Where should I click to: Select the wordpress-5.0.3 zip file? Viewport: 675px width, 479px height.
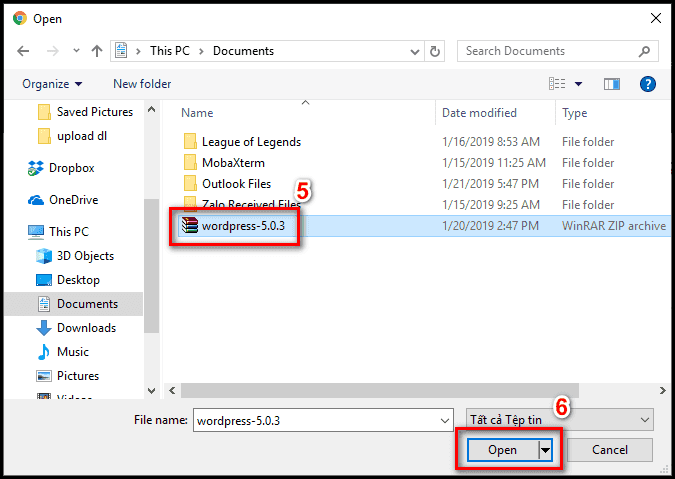243,226
